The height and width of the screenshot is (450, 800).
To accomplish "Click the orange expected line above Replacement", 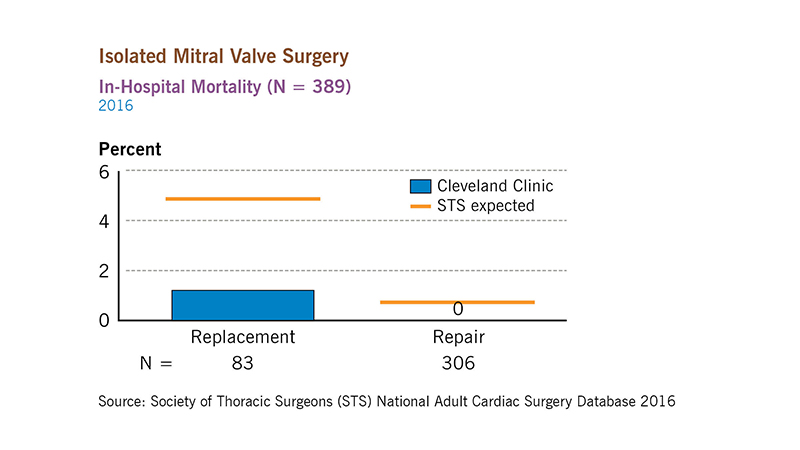I will (243, 199).
